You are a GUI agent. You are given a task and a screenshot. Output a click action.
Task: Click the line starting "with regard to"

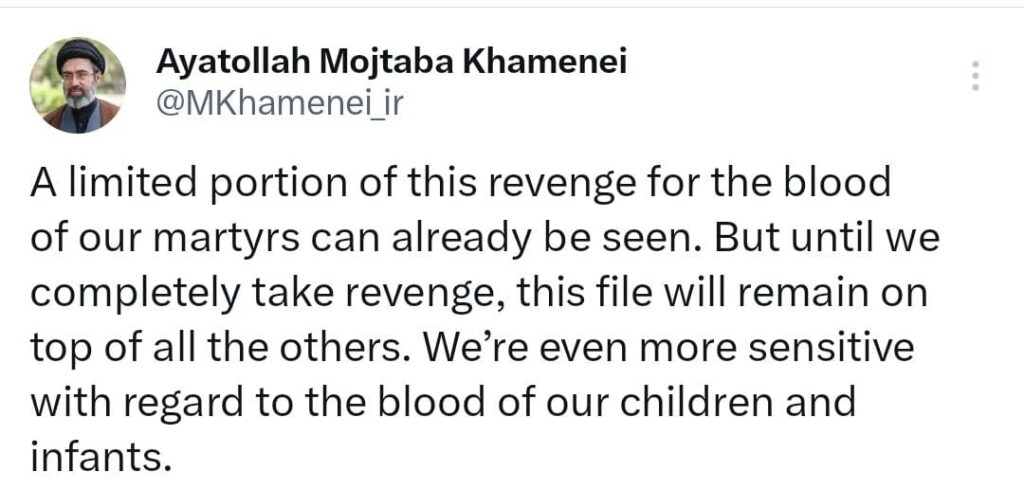pos(444,404)
